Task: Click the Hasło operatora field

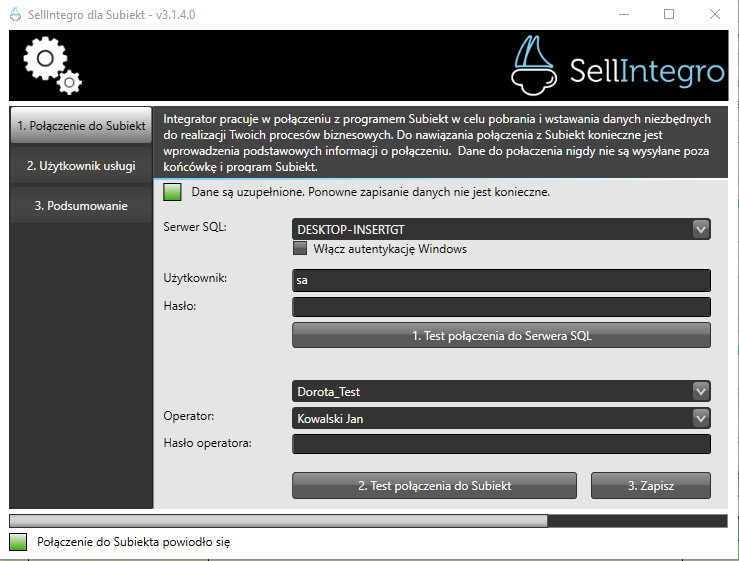Action: click(501, 444)
